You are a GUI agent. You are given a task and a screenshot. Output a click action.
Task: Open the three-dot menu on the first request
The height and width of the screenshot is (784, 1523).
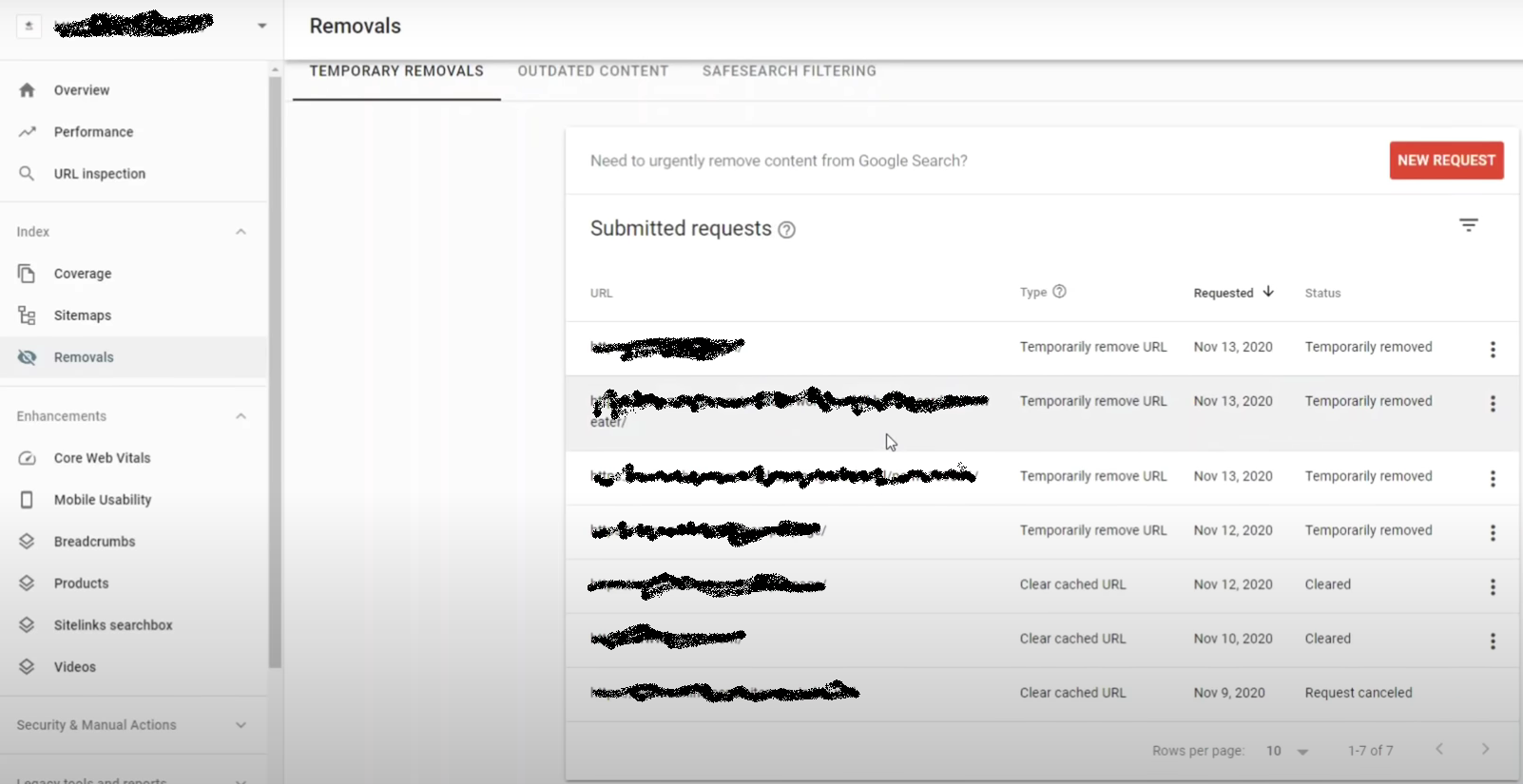coord(1494,350)
